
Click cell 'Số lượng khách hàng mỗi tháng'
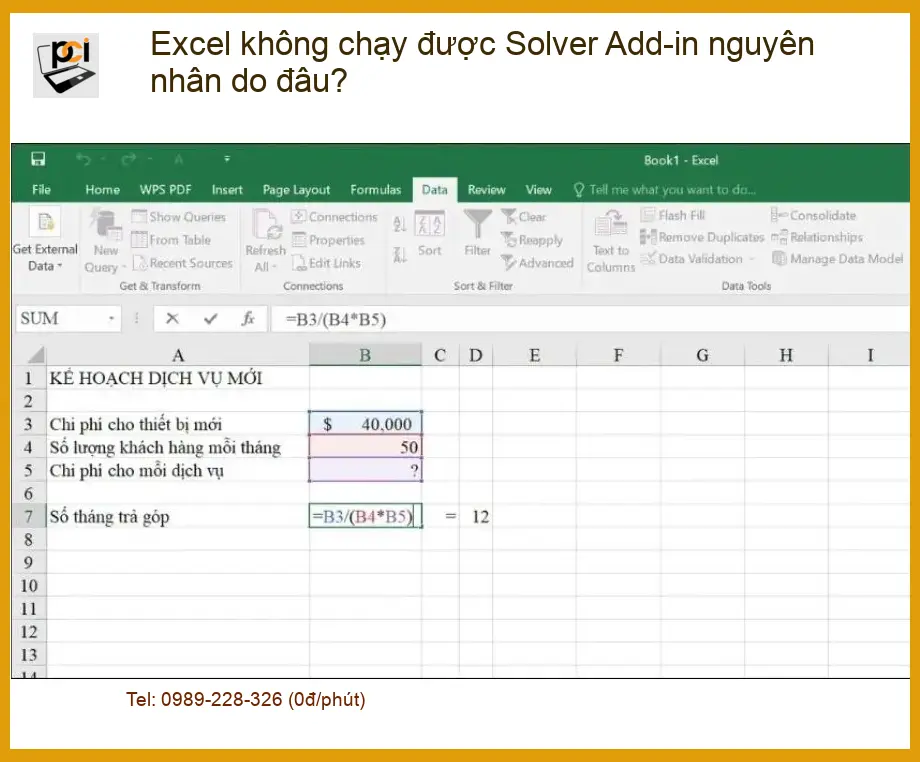coord(178,447)
